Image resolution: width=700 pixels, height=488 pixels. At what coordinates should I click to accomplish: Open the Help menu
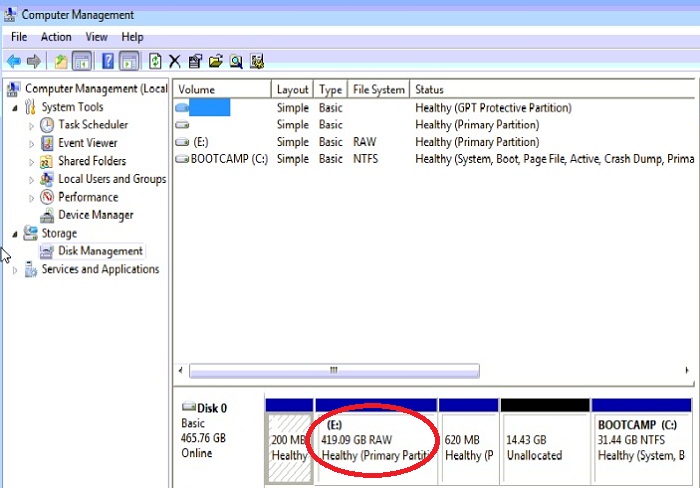[x=132, y=37]
